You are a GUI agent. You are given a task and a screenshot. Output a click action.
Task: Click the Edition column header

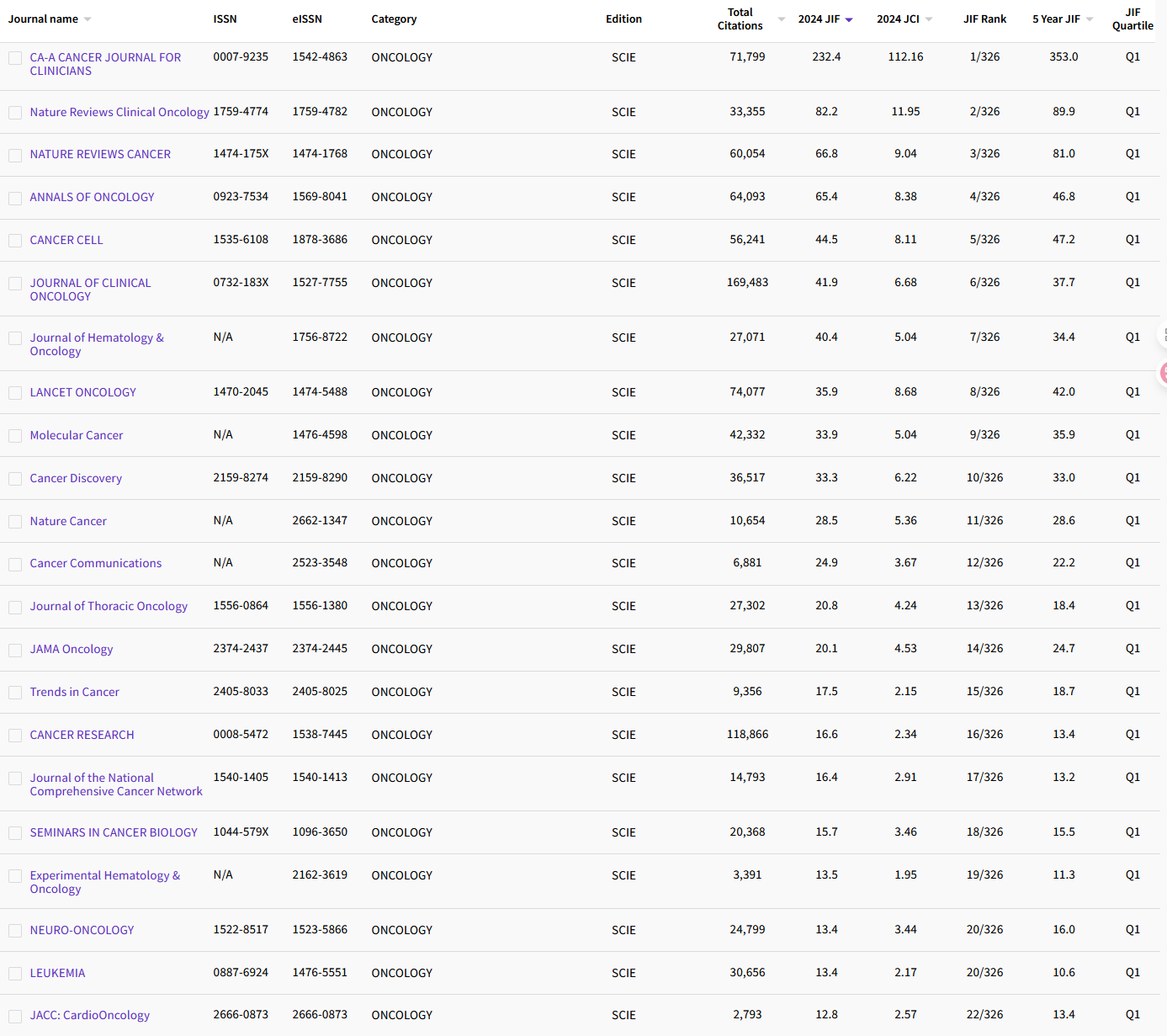tap(623, 19)
